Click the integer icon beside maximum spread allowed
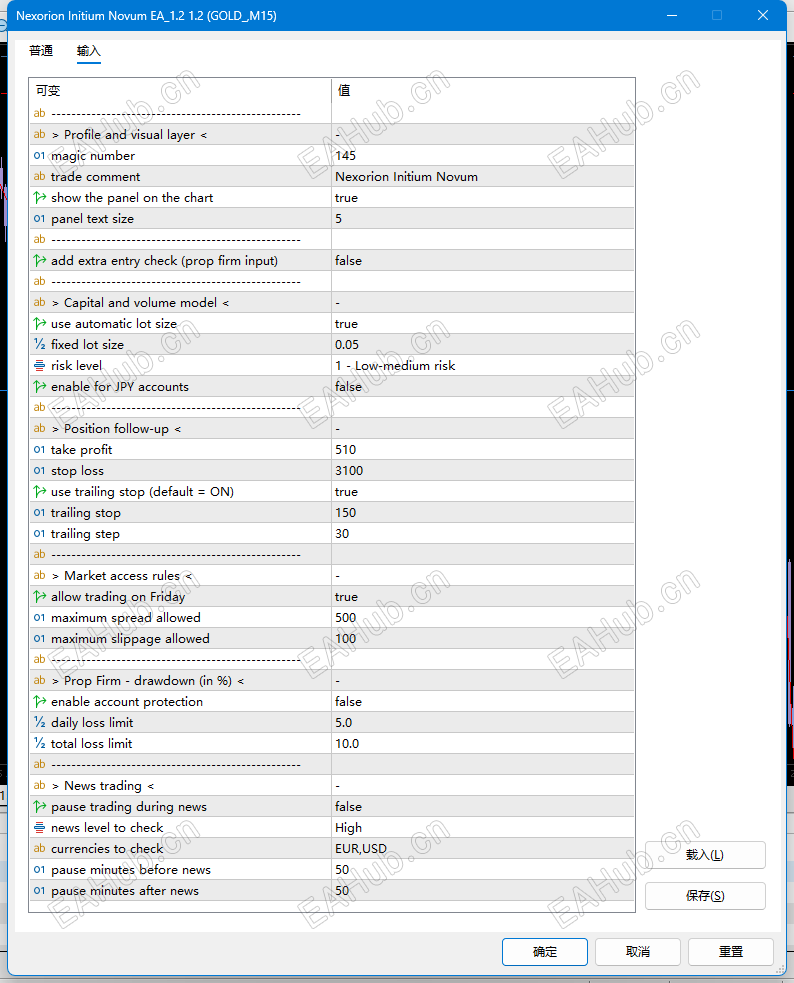This screenshot has width=794, height=983. tap(39, 618)
